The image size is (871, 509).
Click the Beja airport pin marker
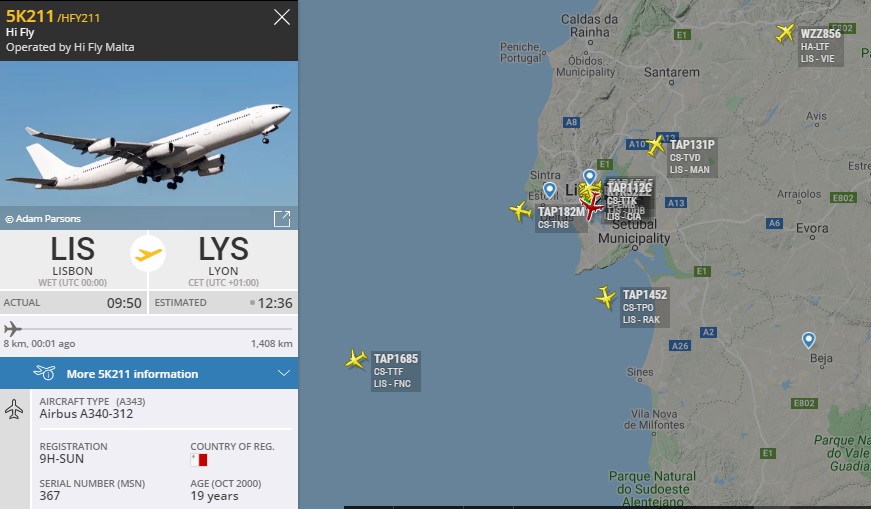[x=808, y=340]
